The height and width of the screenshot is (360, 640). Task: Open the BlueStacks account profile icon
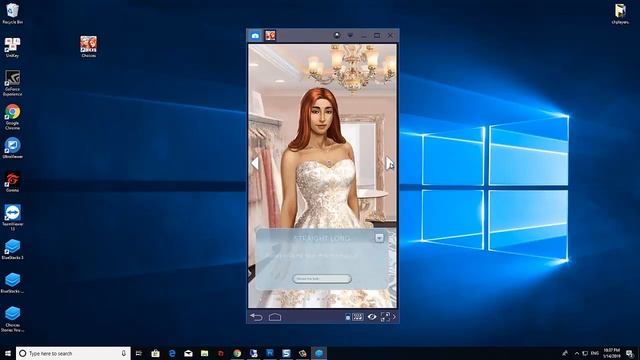coord(337,36)
